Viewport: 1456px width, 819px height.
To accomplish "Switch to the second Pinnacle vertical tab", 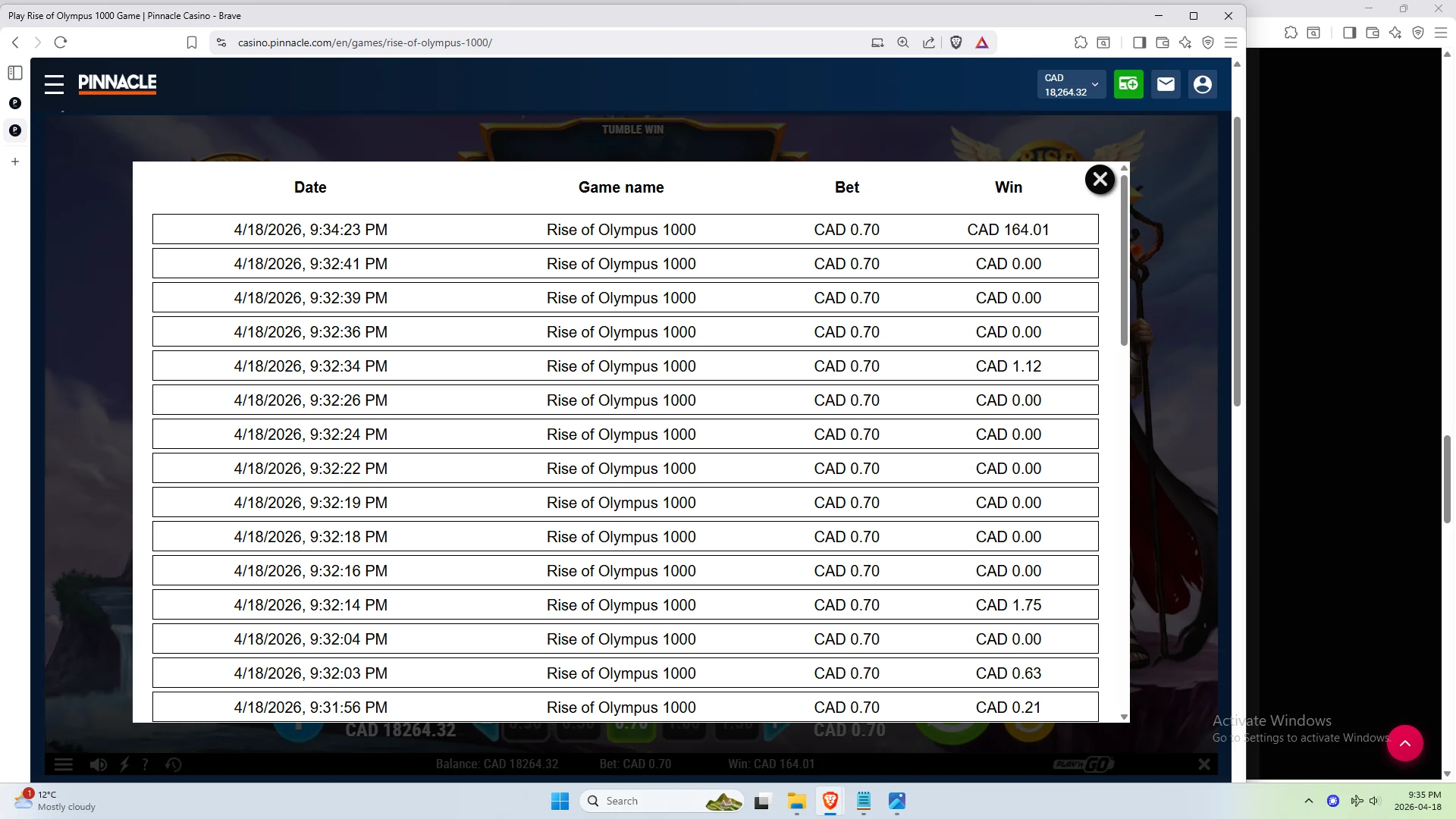I will [15, 130].
